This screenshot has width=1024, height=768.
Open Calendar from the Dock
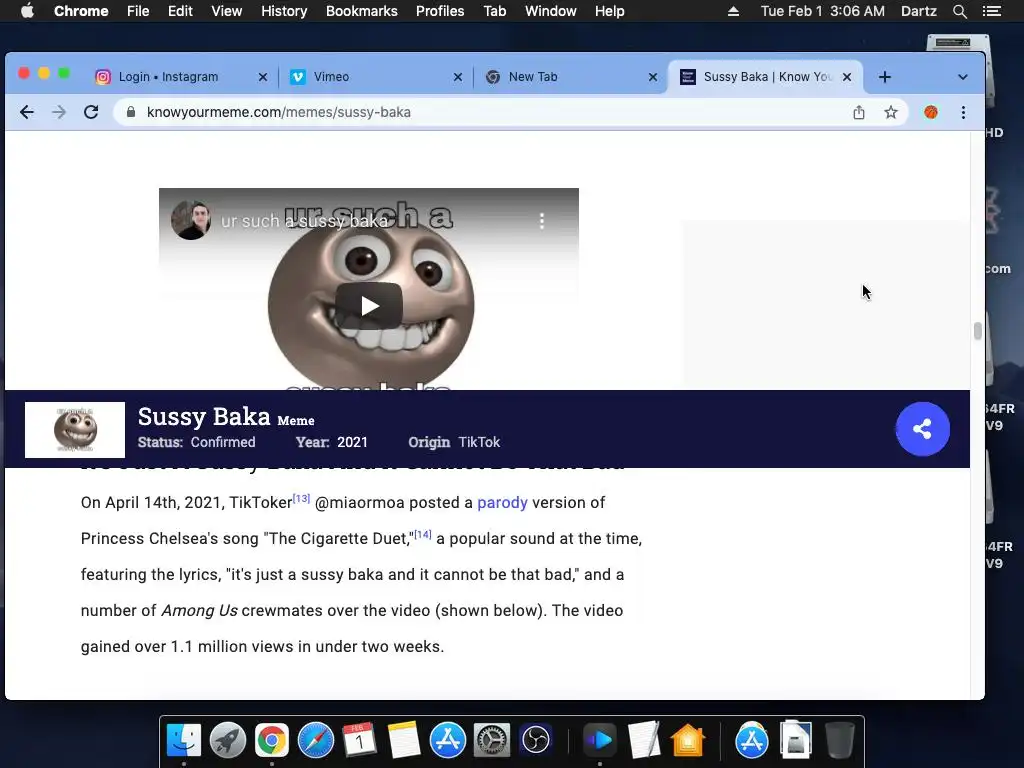[x=359, y=740]
